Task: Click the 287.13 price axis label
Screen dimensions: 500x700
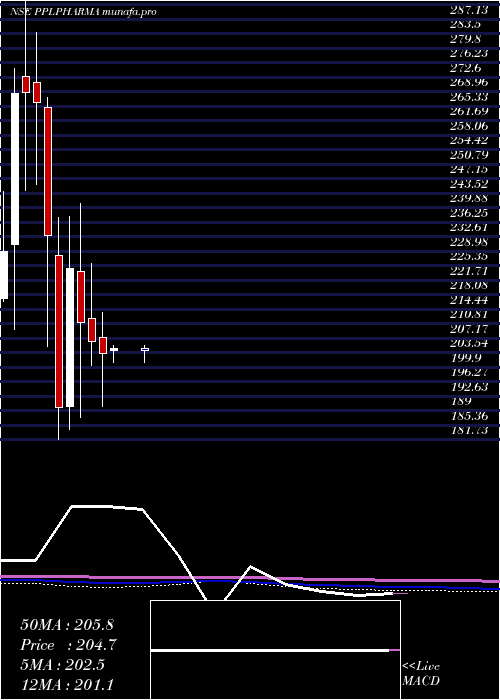Action: click(468, 12)
